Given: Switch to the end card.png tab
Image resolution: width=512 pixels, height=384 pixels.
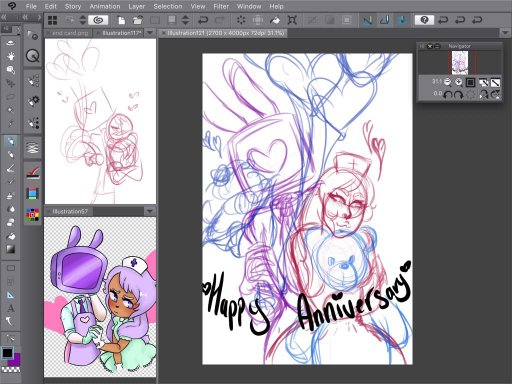Looking at the screenshot, I should 70,33.
